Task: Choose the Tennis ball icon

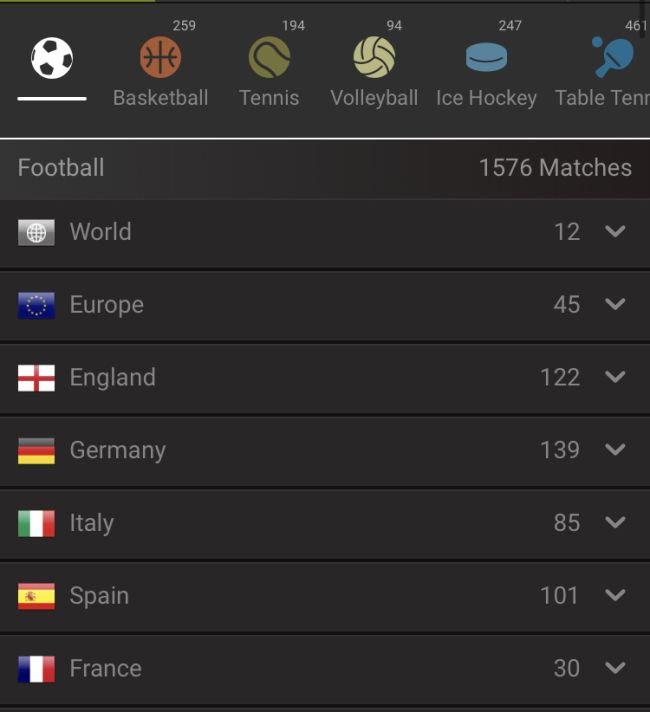Action: click(269, 58)
